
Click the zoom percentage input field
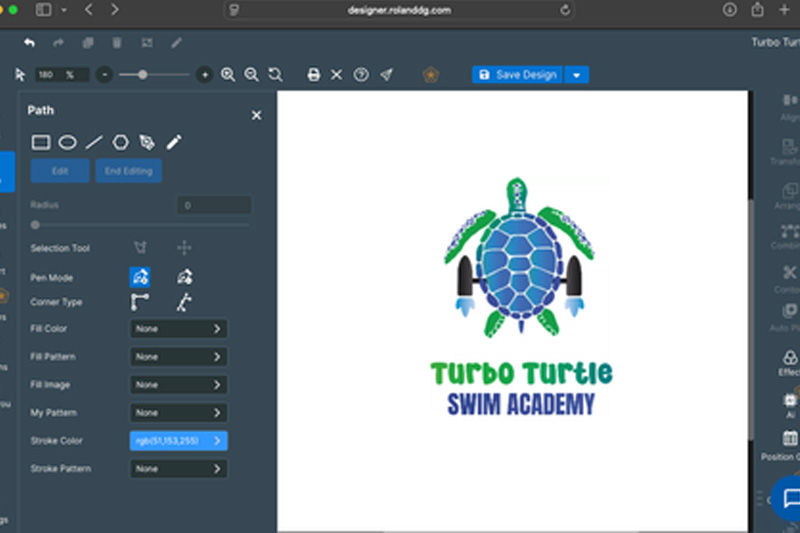pyautogui.click(x=62, y=75)
